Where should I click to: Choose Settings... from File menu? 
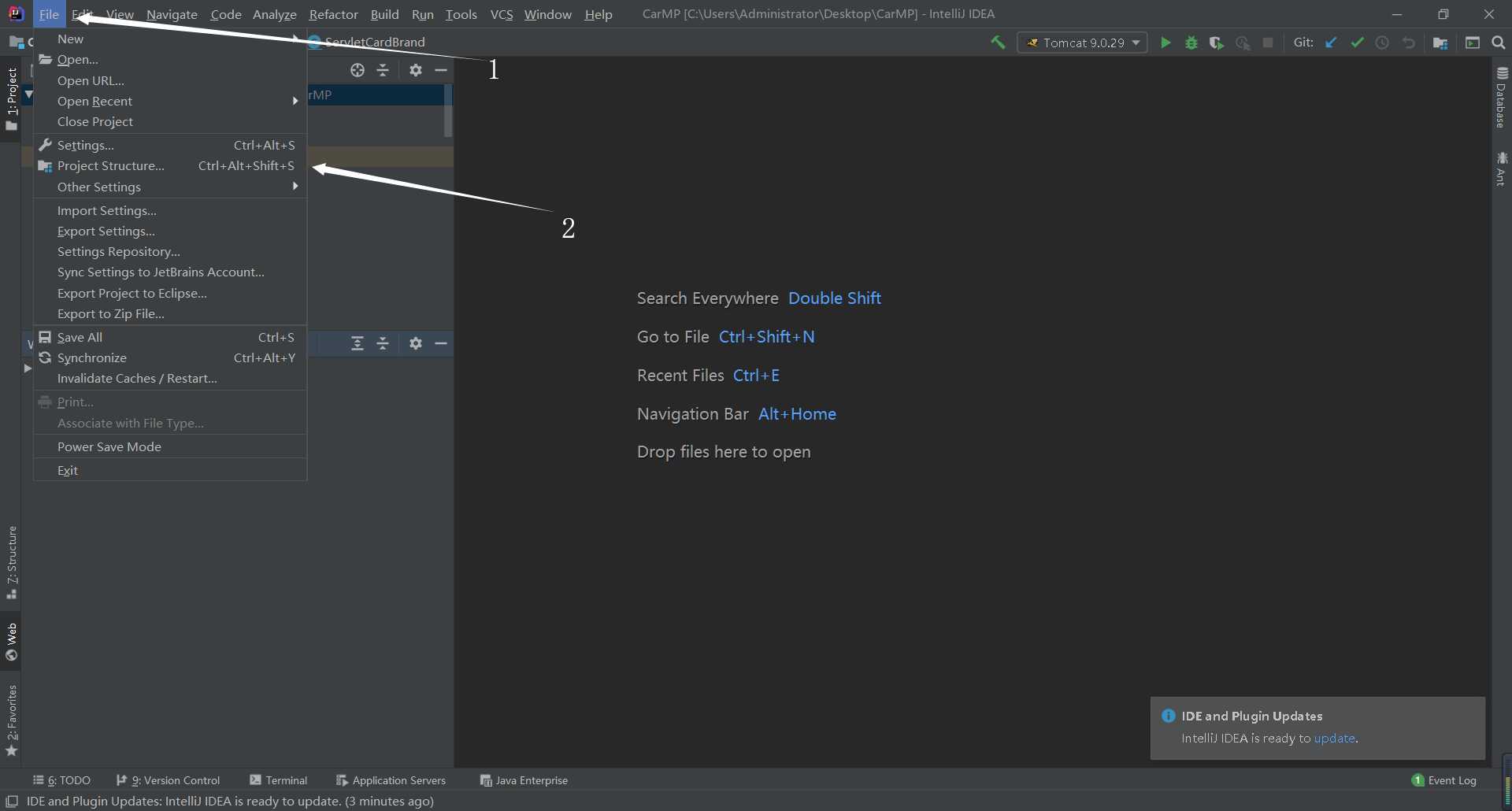click(170, 145)
